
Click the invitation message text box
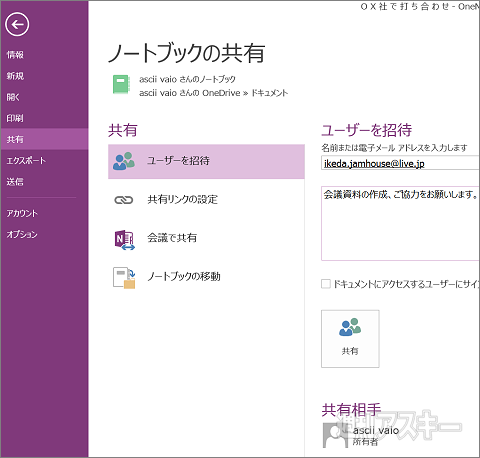(400, 223)
